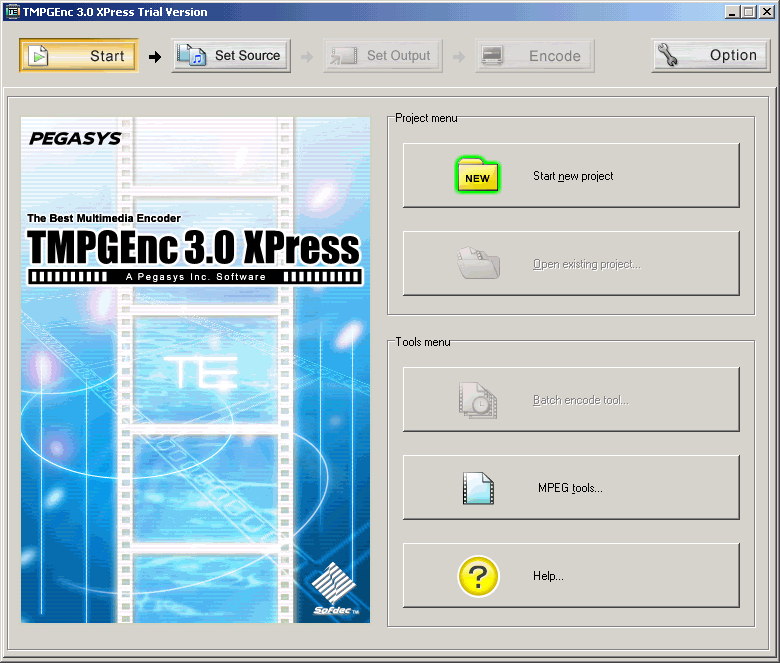Click the Encode step icon
Image resolution: width=780 pixels, height=663 pixels.
point(491,56)
